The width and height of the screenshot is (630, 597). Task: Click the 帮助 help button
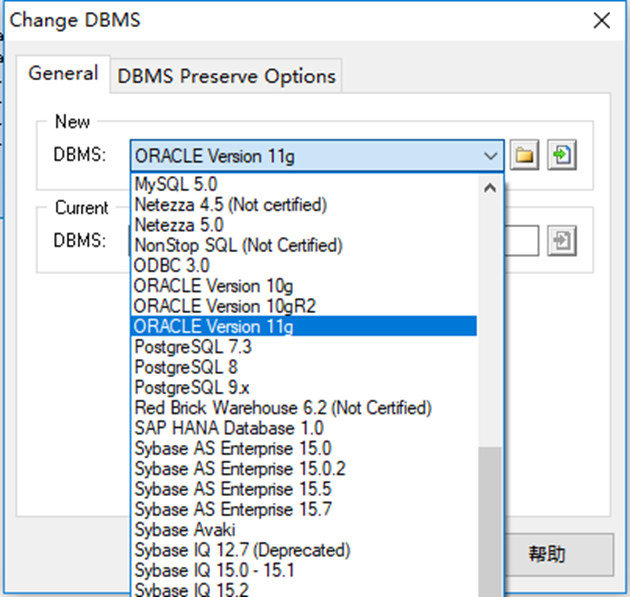[558, 555]
